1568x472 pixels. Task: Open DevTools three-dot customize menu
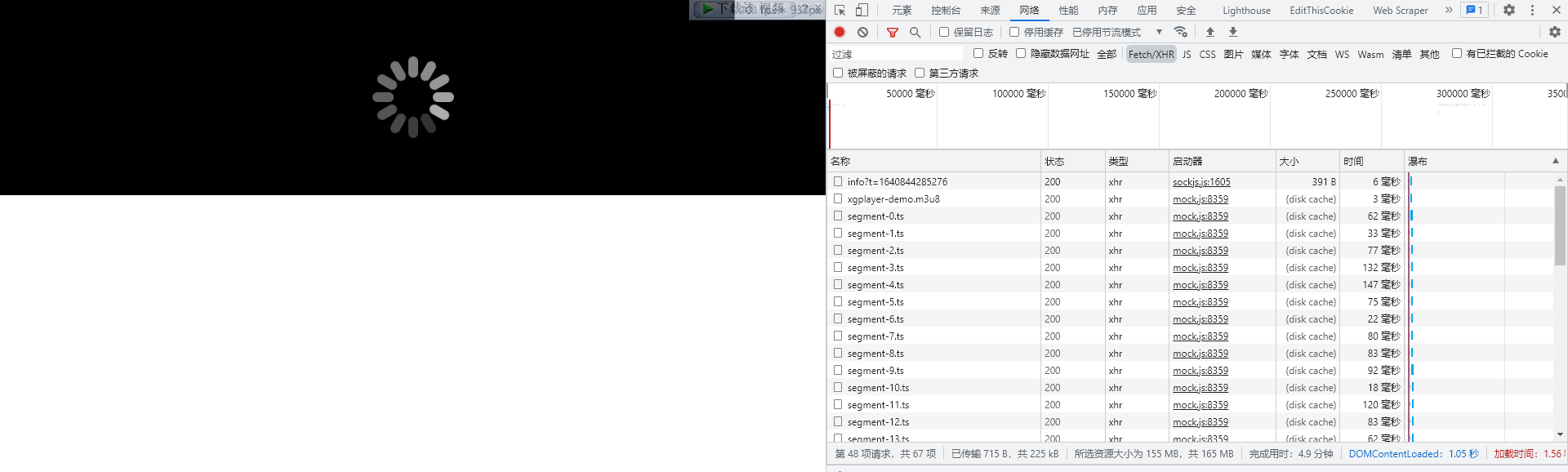pos(1532,10)
